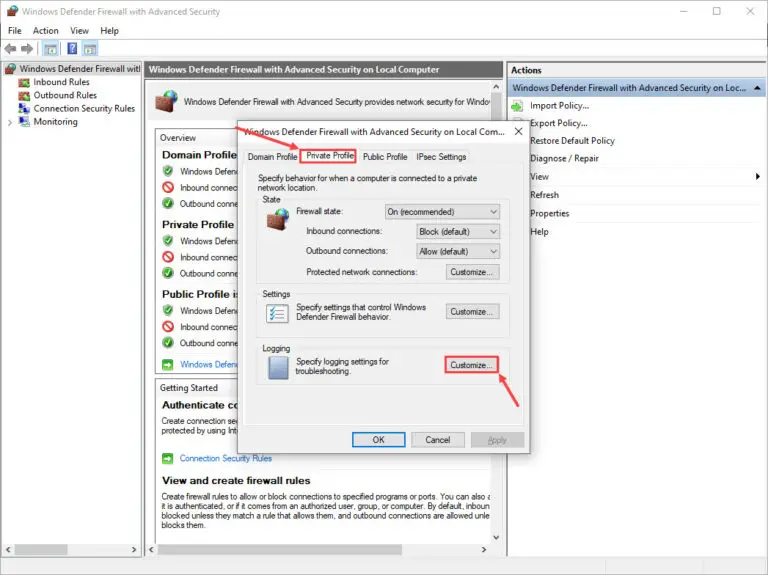Click the green shield icon under Domain Profile
This screenshot has height=575, width=768.
168,171
